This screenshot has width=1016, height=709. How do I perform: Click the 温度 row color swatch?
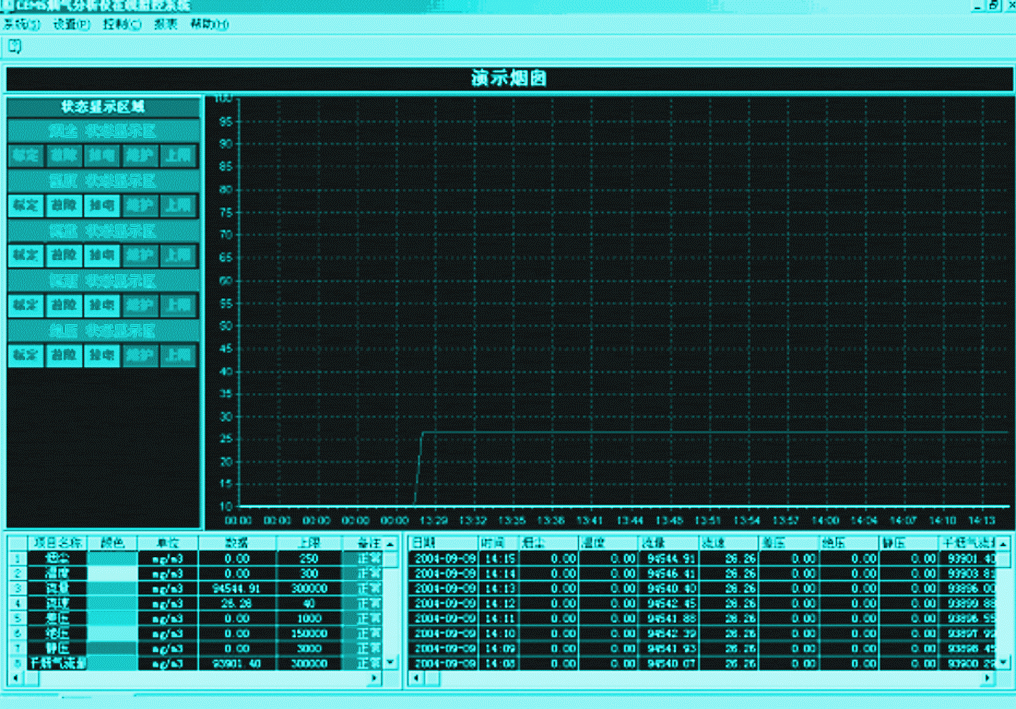click(113, 574)
